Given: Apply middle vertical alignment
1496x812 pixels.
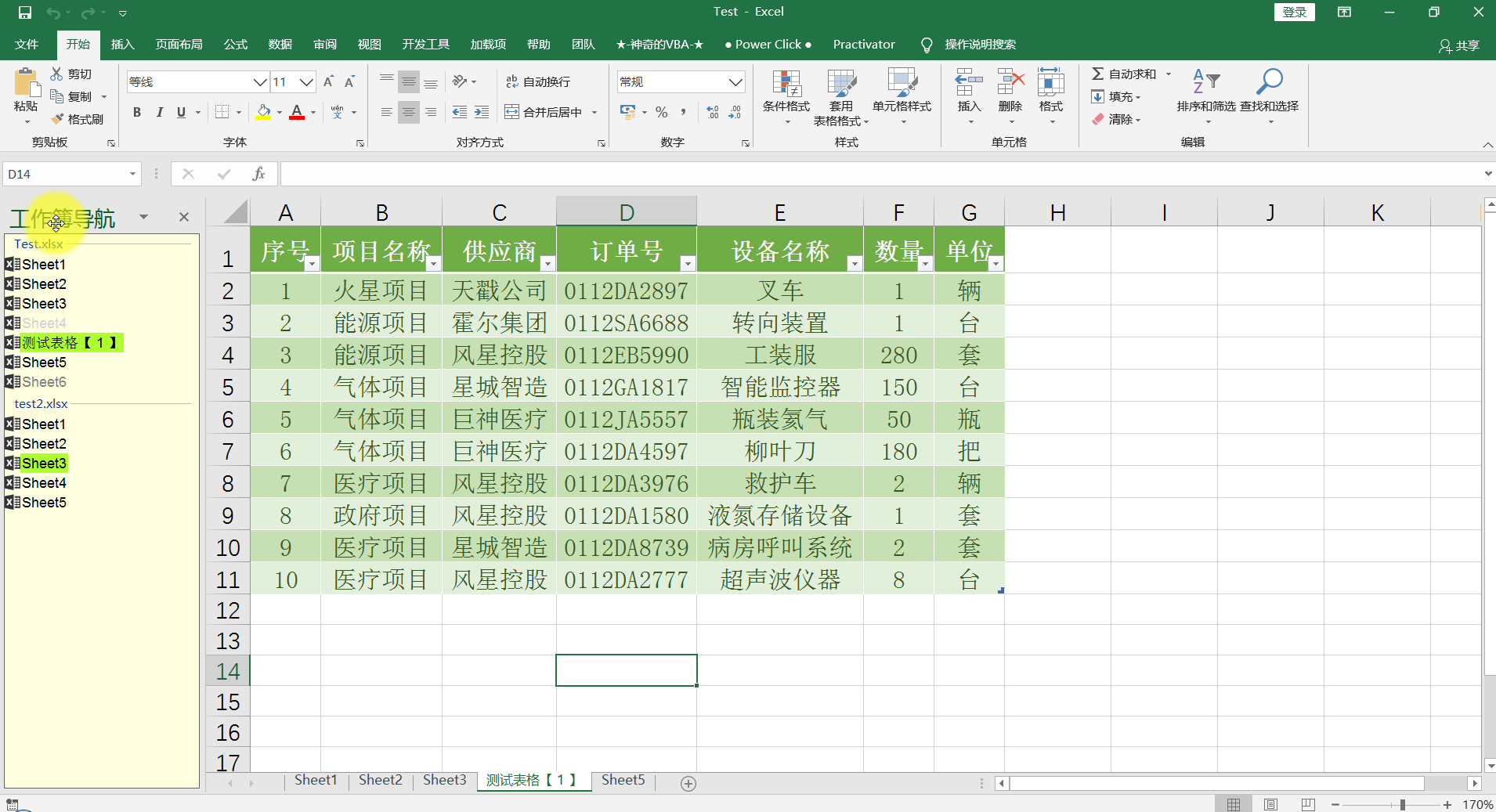Looking at the screenshot, I should (x=408, y=81).
